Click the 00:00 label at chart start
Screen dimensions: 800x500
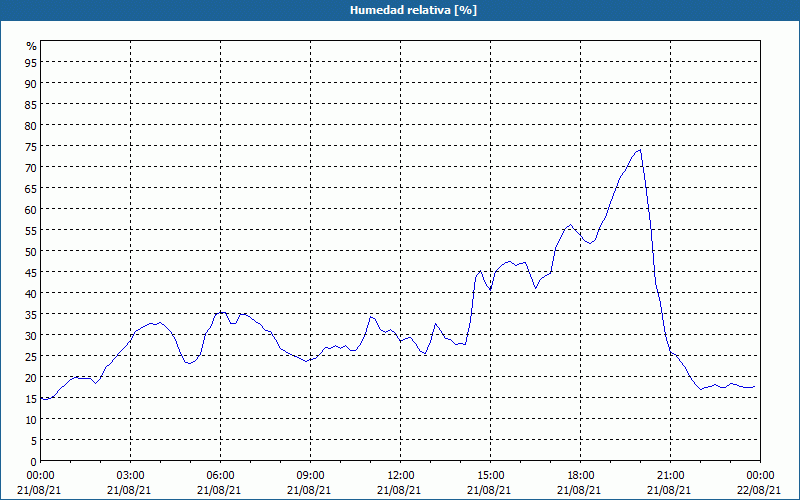click(x=41, y=476)
